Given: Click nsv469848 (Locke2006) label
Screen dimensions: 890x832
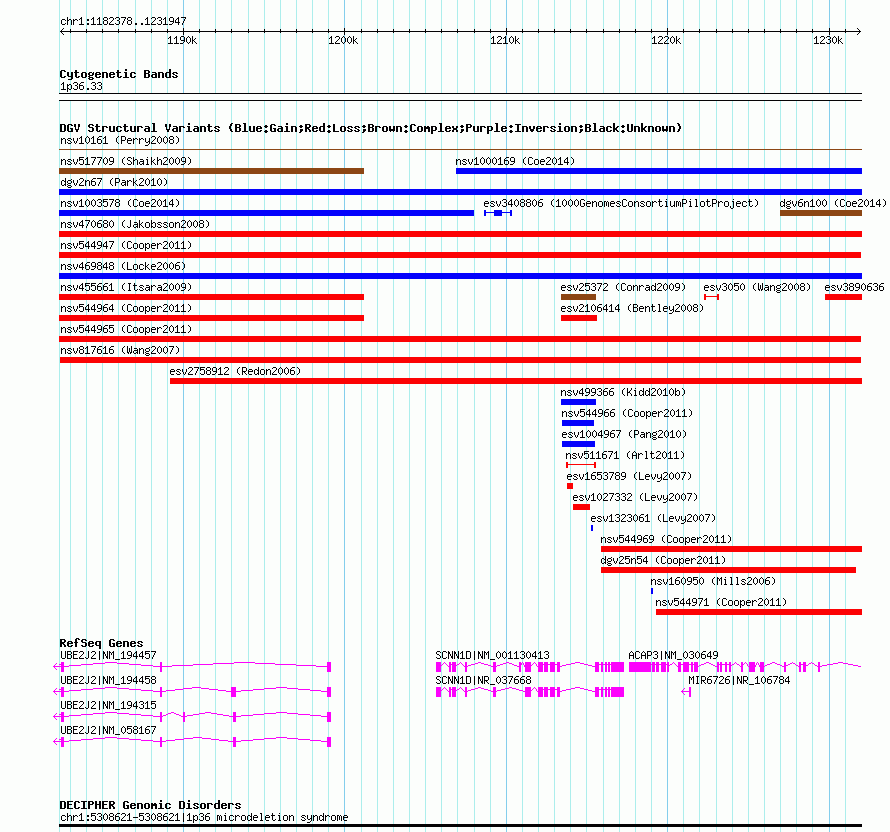Looking at the screenshot, I should pyautogui.click(x=123, y=266).
